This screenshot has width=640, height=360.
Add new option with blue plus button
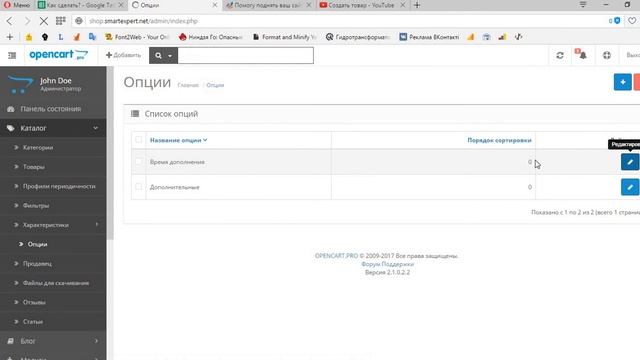pyautogui.click(x=622, y=82)
